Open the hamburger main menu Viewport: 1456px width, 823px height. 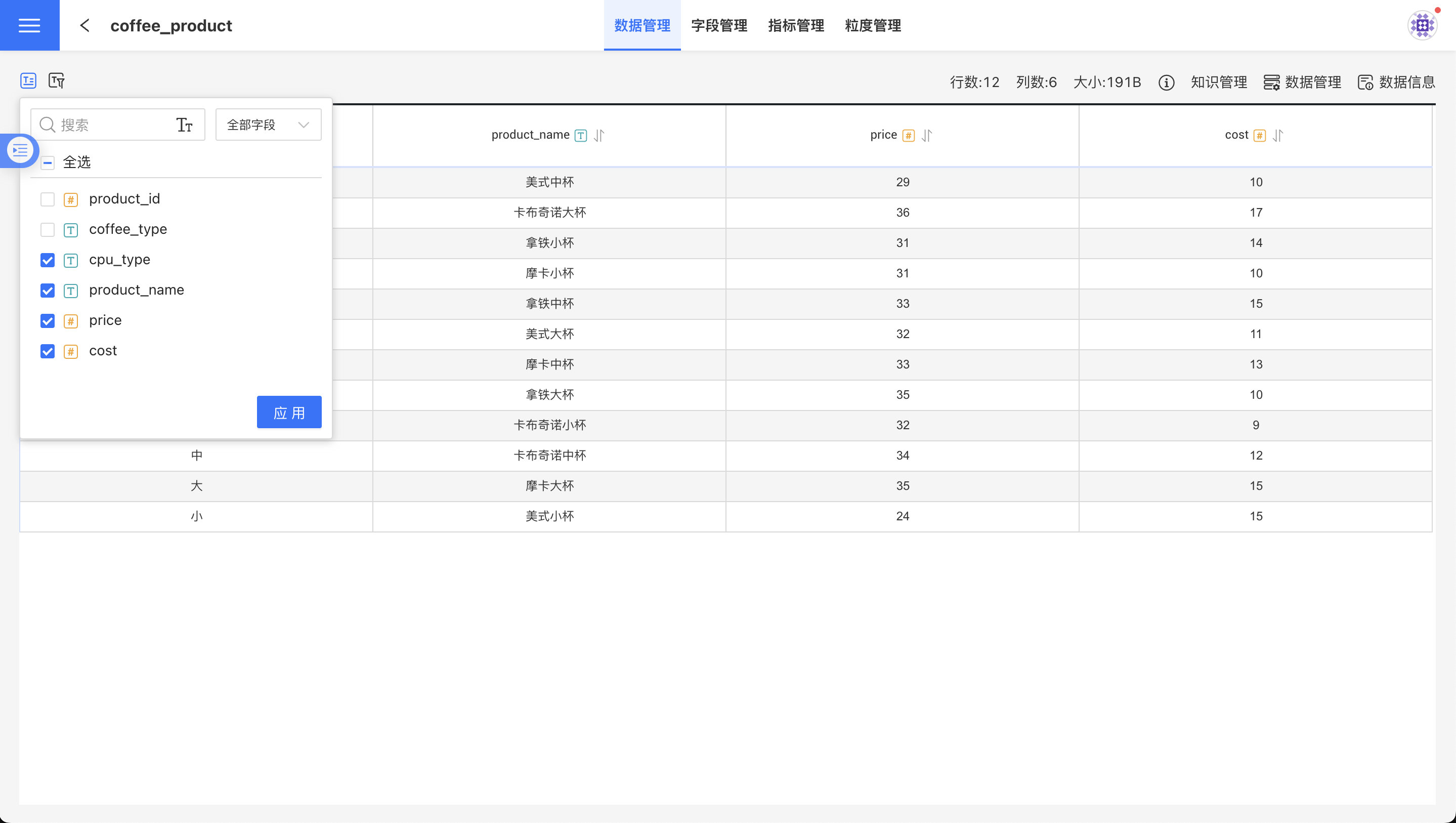[x=29, y=25]
